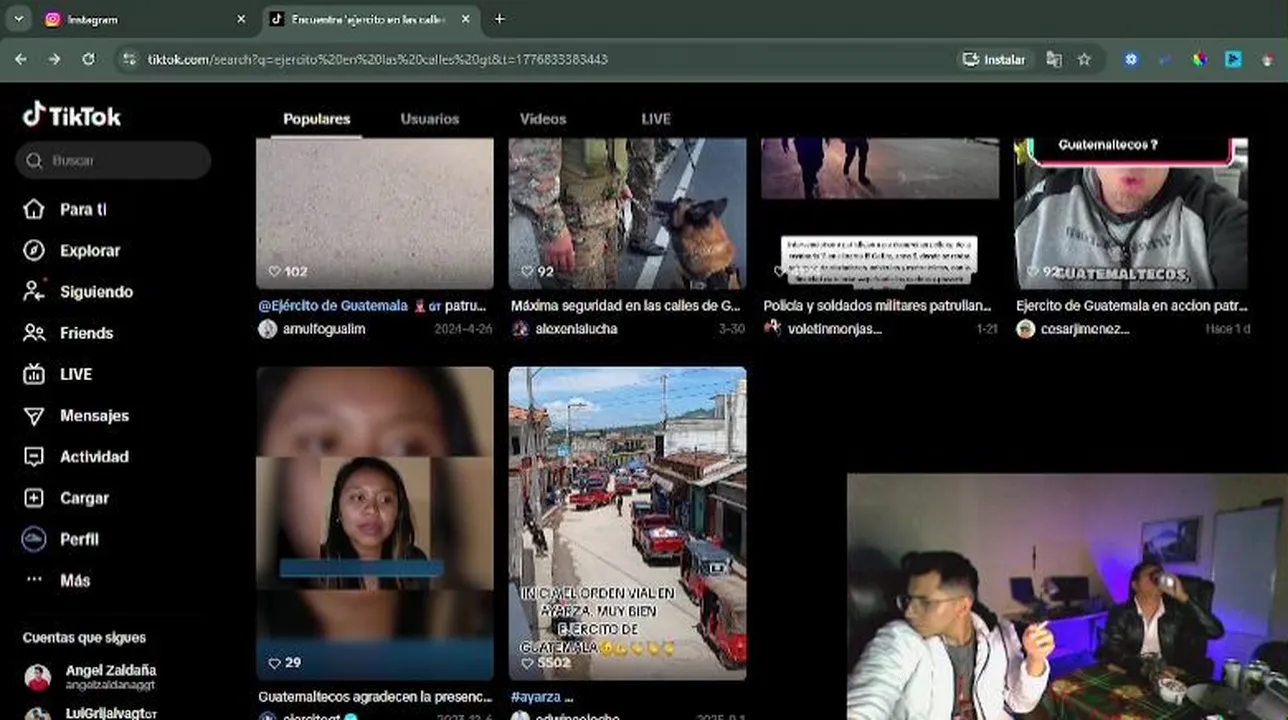Click the blue gear extension icon
The image size is (1288, 720).
[1131, 59]
